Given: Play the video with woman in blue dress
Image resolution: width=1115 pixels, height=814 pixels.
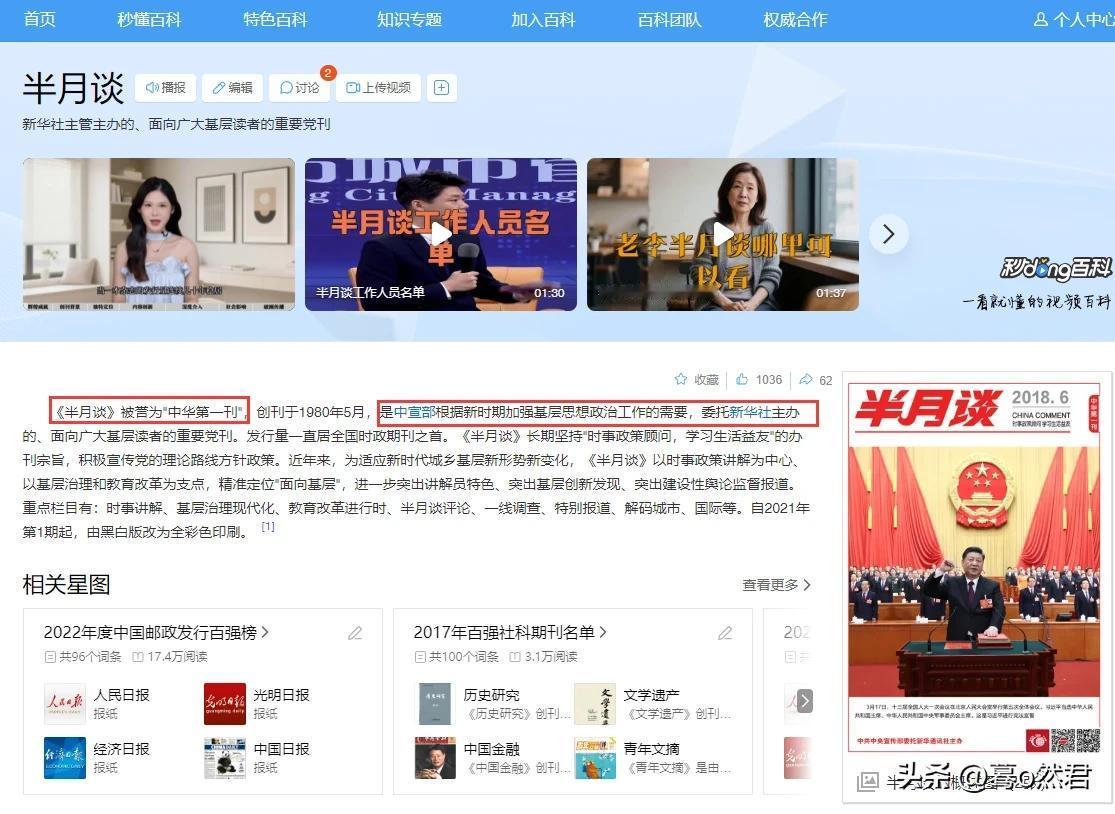Looking at the screenshot, I should [x=159, y=234].
